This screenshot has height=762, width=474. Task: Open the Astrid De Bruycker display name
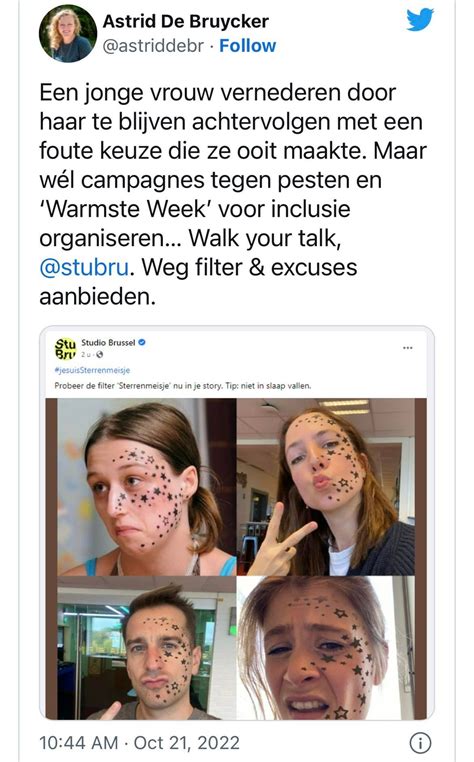[x=186, y=21]
